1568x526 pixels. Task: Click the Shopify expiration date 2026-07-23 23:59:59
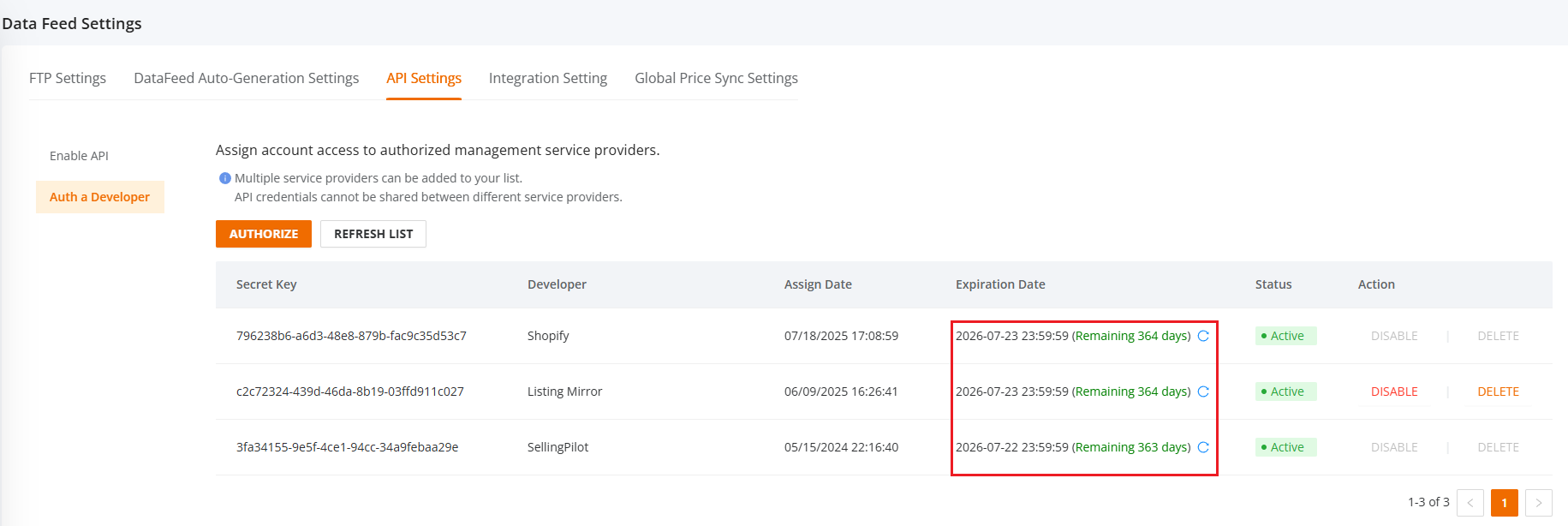(1012, 336)
